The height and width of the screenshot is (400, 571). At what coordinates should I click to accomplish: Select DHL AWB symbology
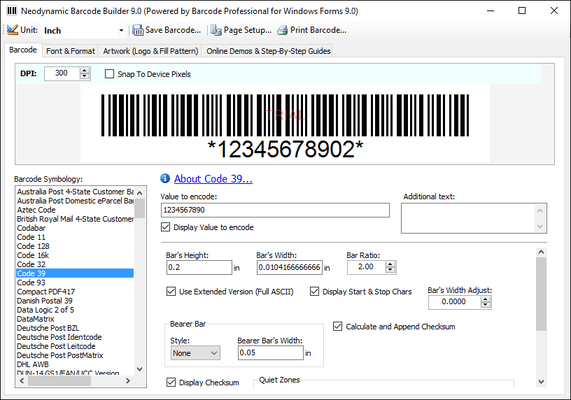75,365
